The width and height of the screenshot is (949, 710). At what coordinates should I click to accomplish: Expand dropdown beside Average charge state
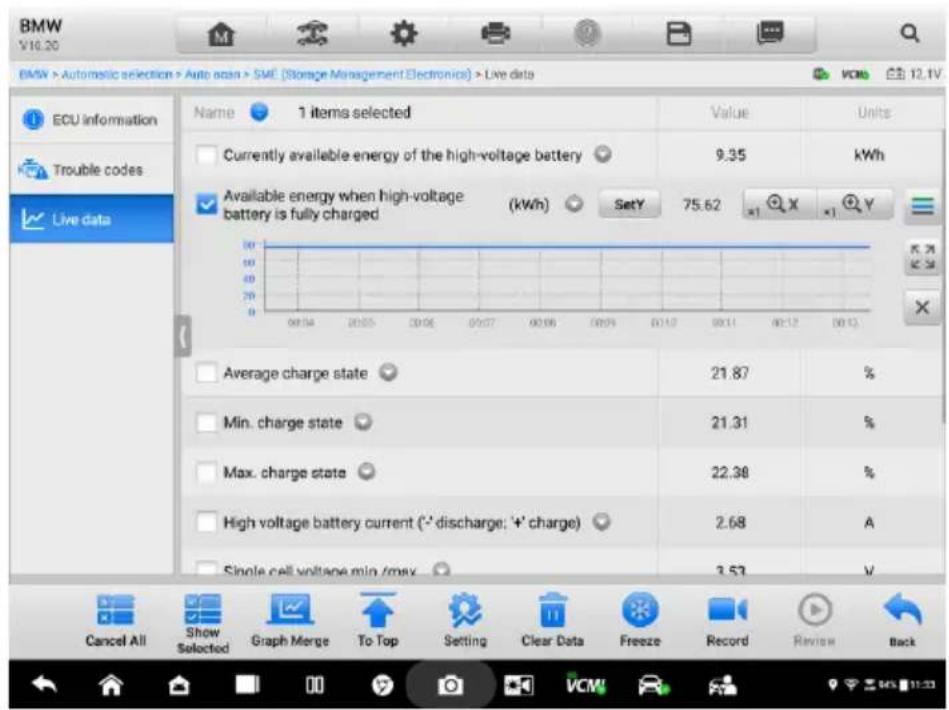pyautogui.click(x=388, y=372)
